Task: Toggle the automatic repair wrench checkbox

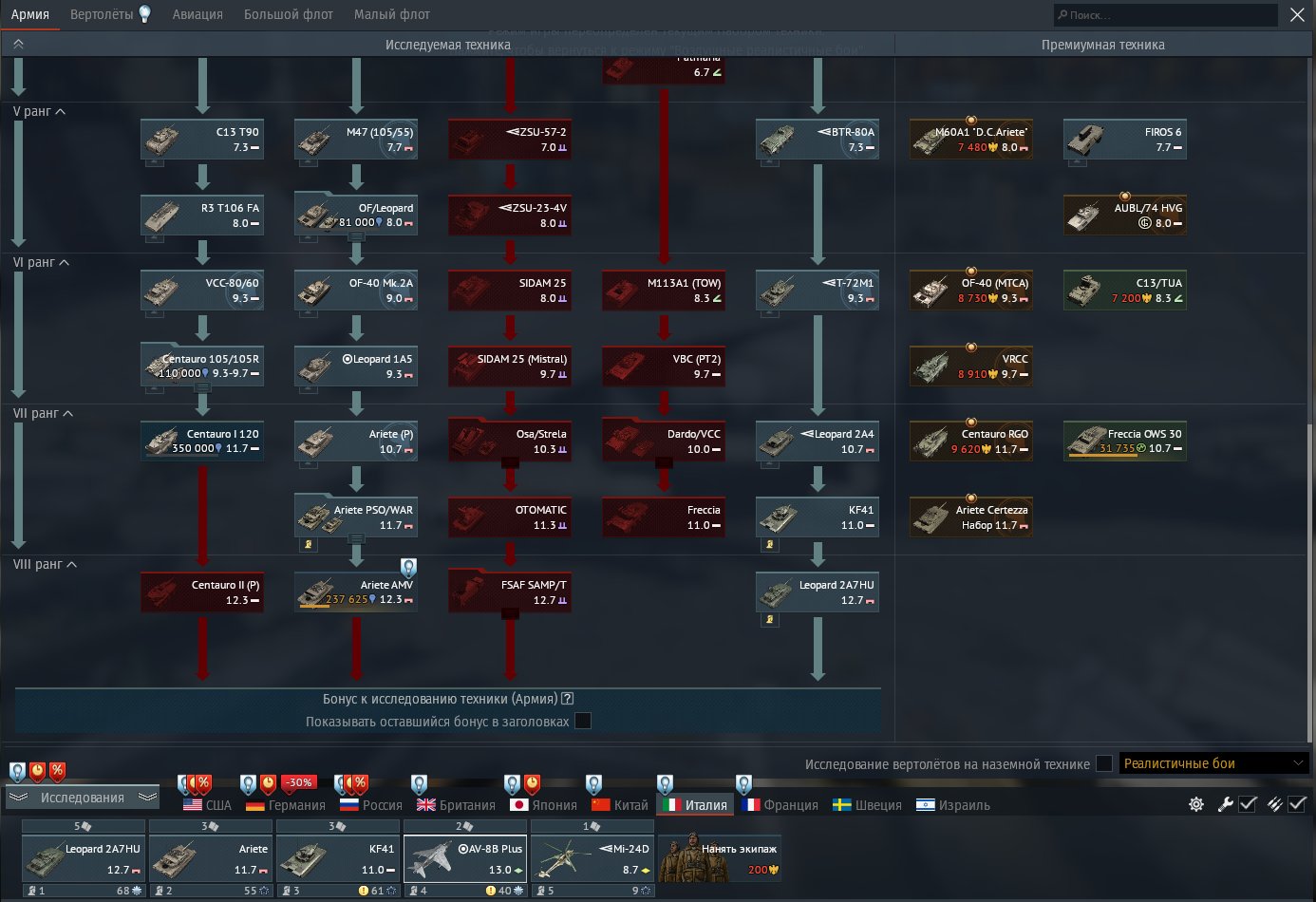Action: (x=1248, y=804)
